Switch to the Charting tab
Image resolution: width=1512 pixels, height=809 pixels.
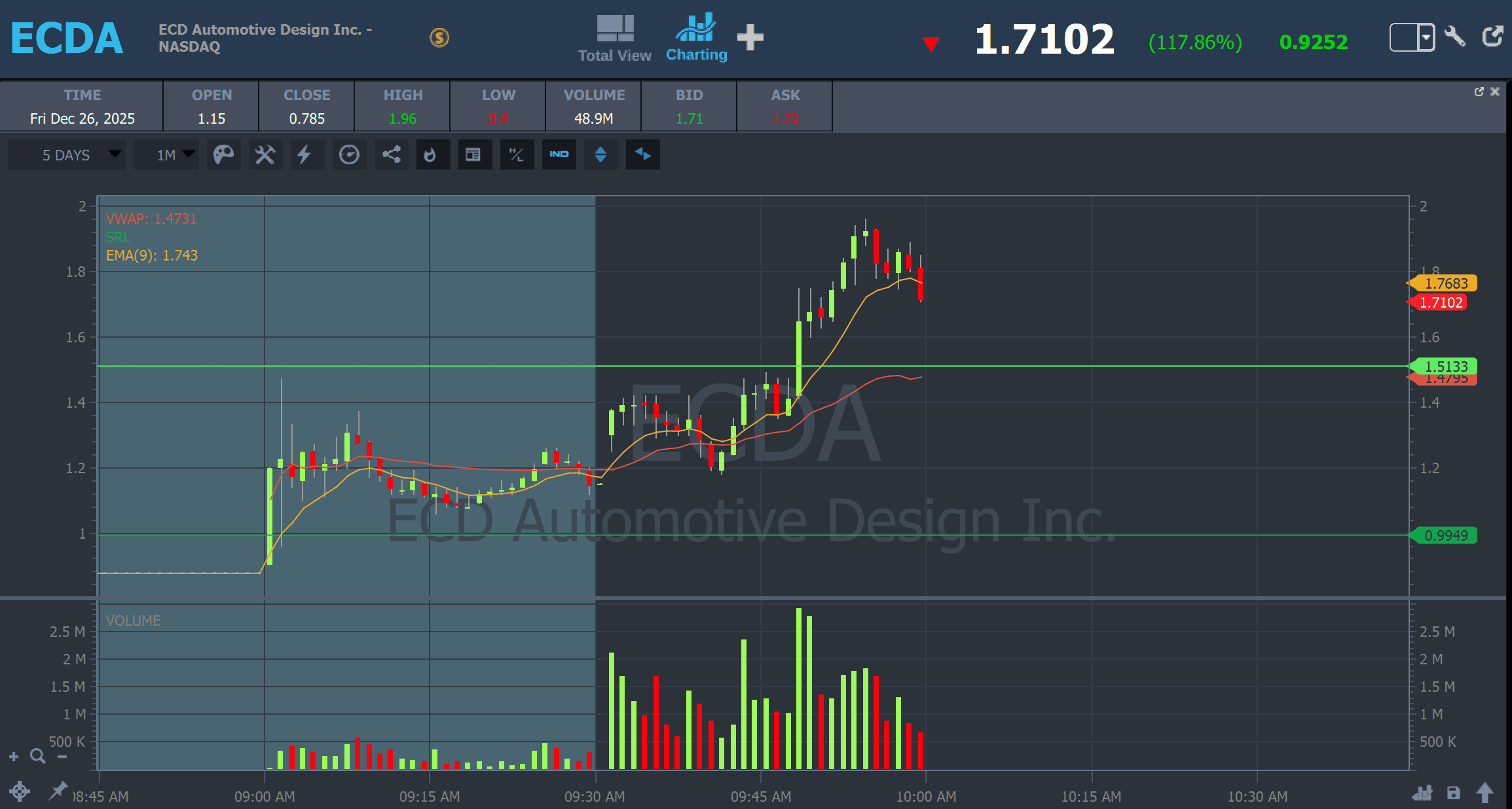pos(696,38)
